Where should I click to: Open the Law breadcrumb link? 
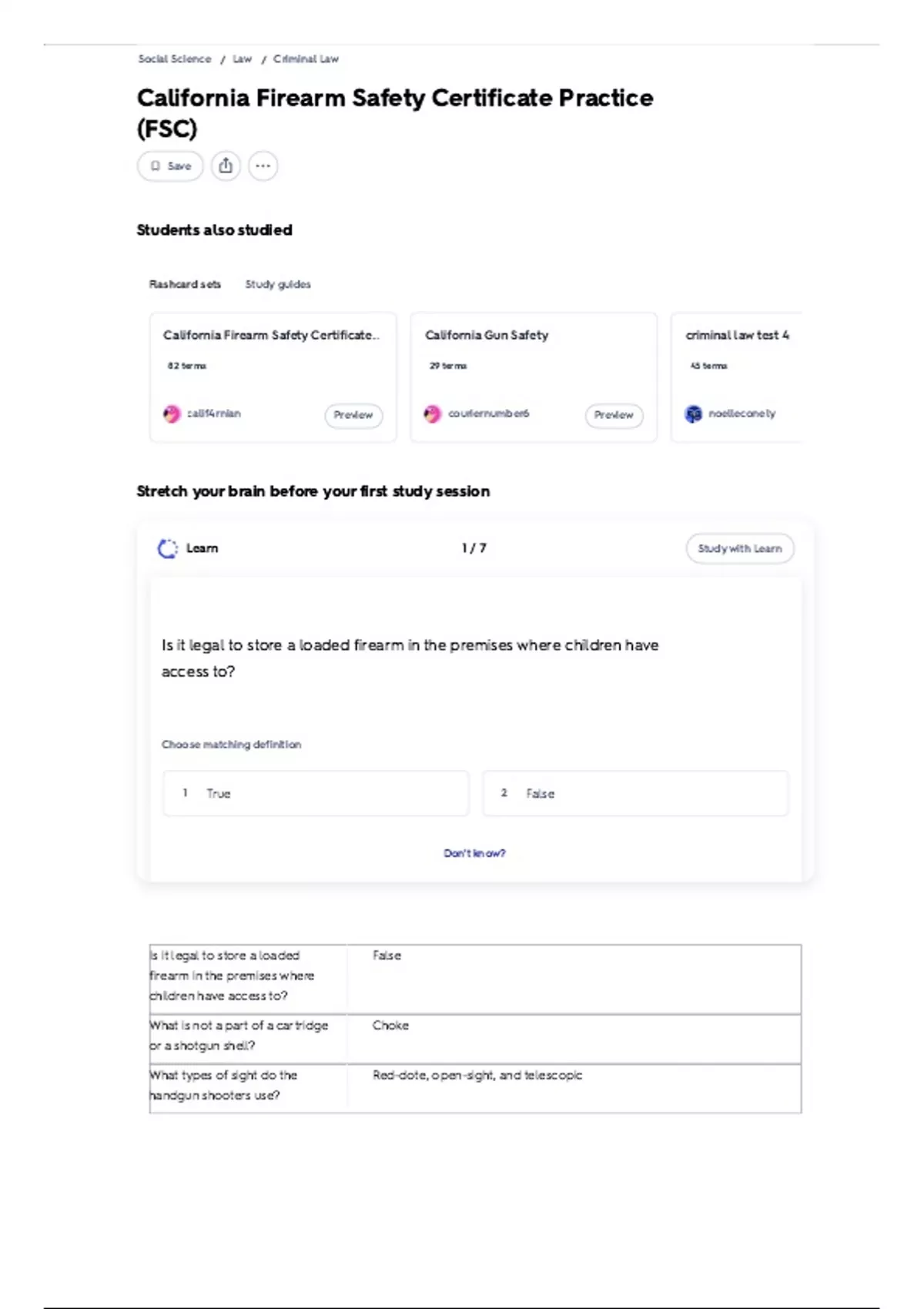(243, 59)
